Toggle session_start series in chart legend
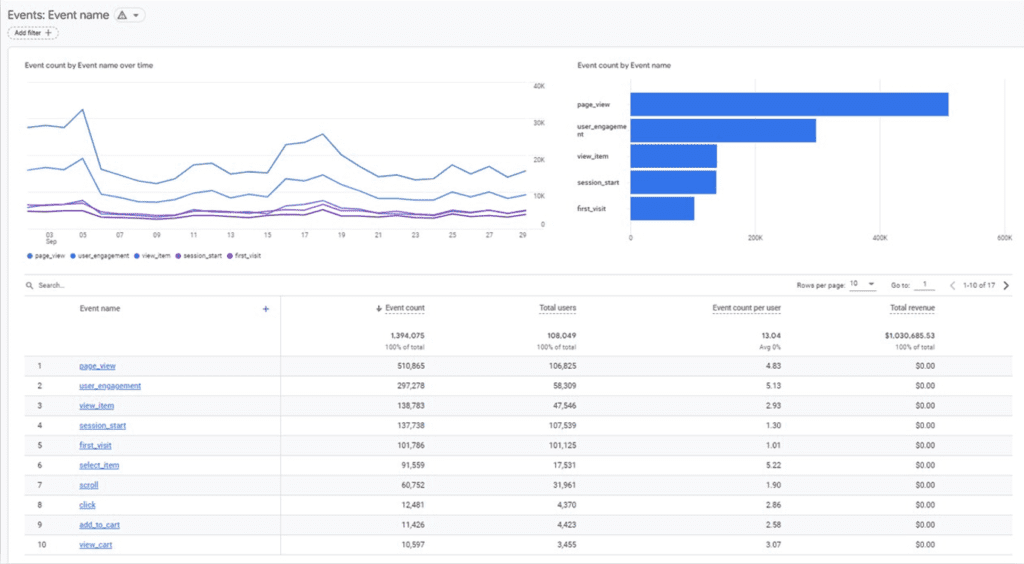The height and width of the screenshot is (564, 1024). click(199, 256)
